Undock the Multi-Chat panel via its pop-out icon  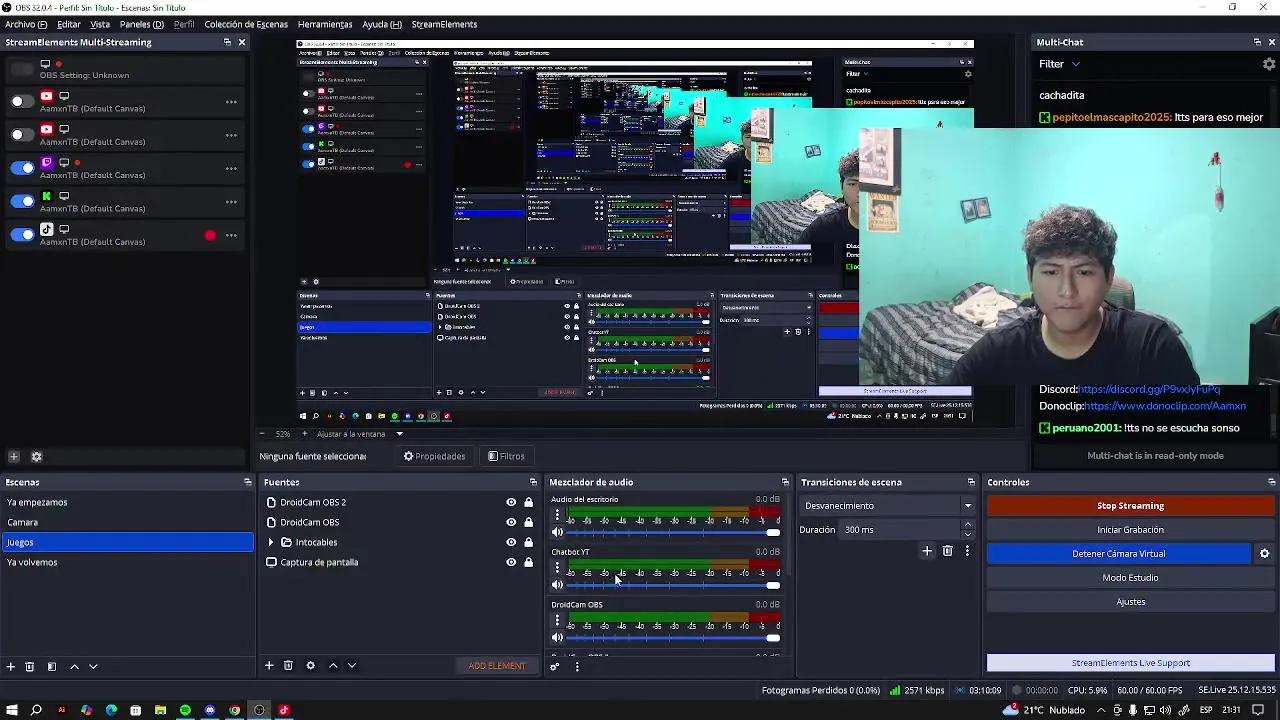coord(1257,42)
